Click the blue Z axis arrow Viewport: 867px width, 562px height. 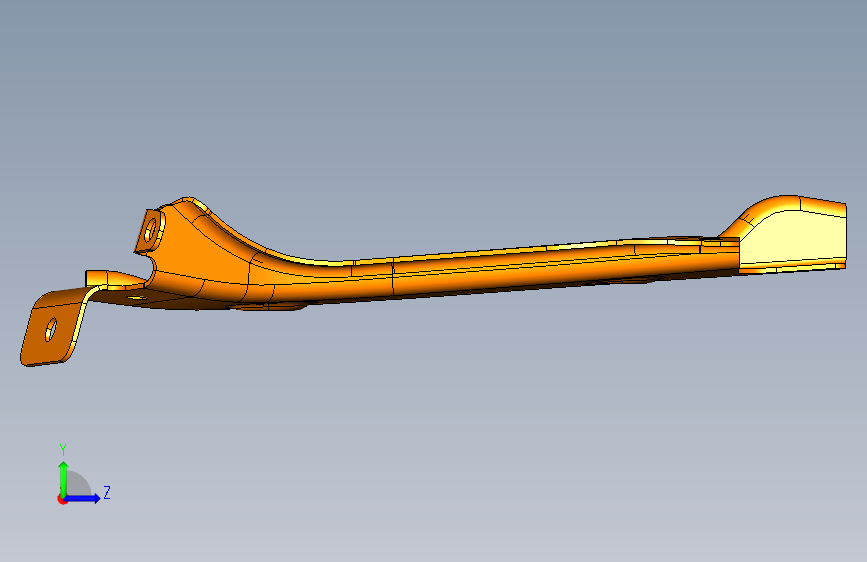pyautogui.click(x=83, y=498)
